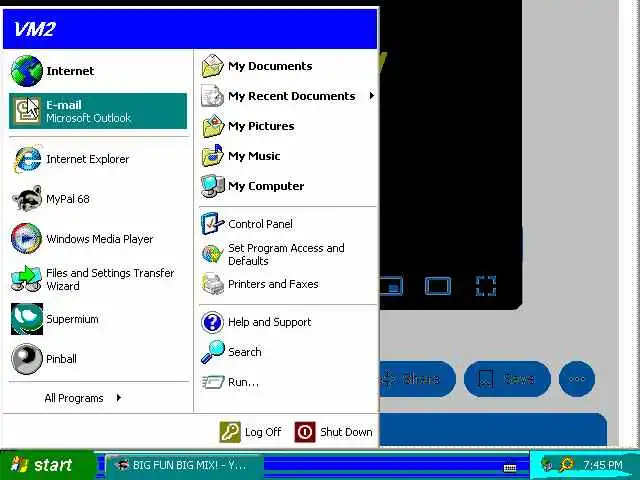Toggle fullscreen in the video player
Screen dimensions: 640x480
point(486,286)
